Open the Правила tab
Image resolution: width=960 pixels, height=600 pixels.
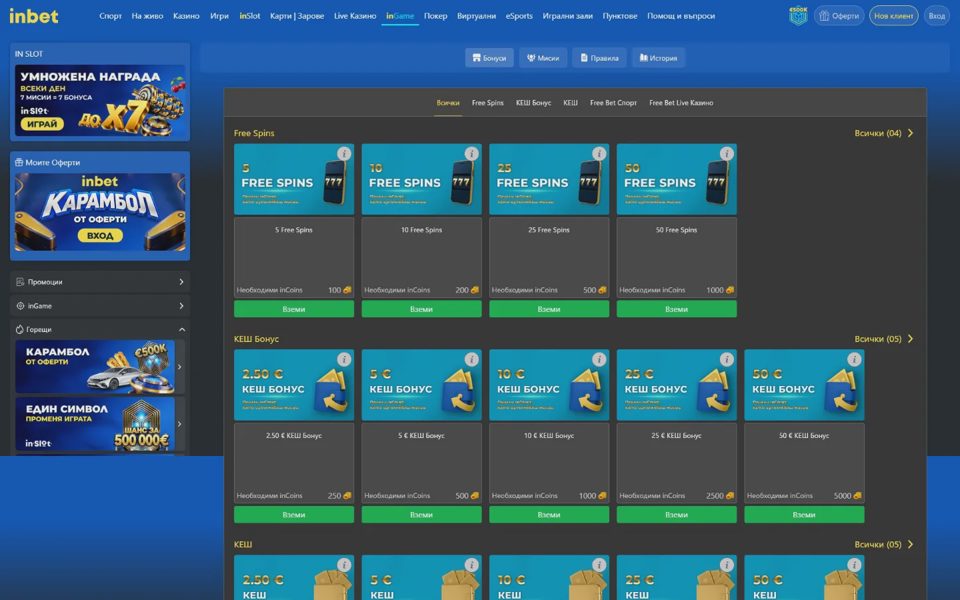pyautogui.click(x=599, y=58)
